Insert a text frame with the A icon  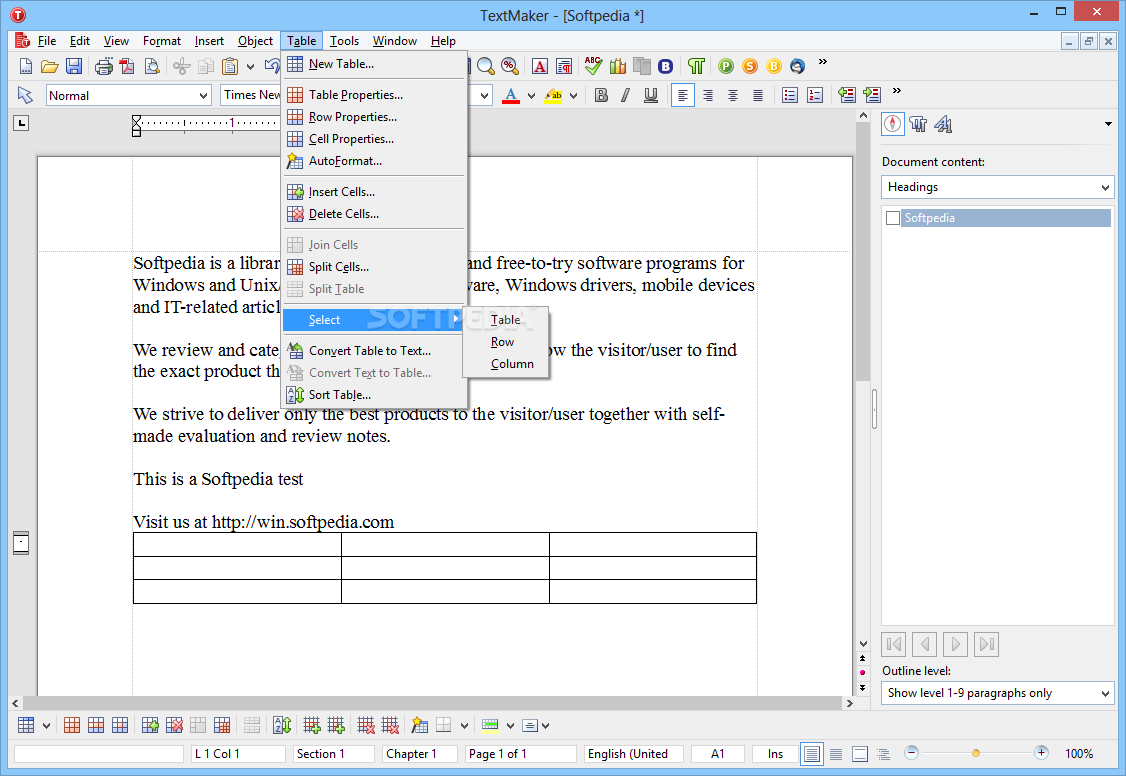(x=540, y=67)
